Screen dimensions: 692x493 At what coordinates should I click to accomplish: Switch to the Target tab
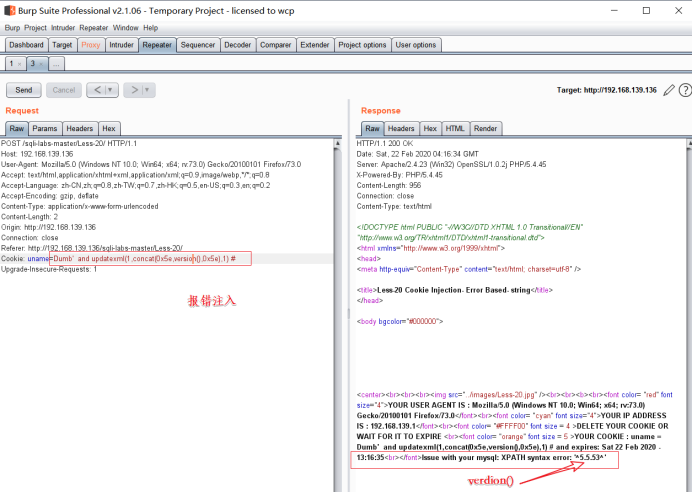coord(62,45)
